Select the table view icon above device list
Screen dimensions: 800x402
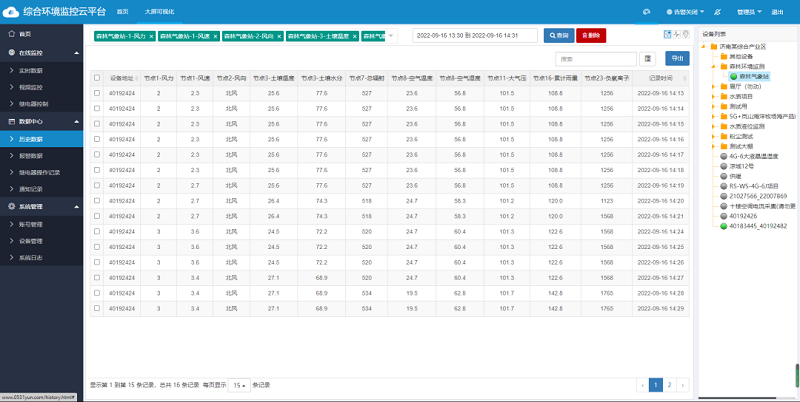pos(667,34)
